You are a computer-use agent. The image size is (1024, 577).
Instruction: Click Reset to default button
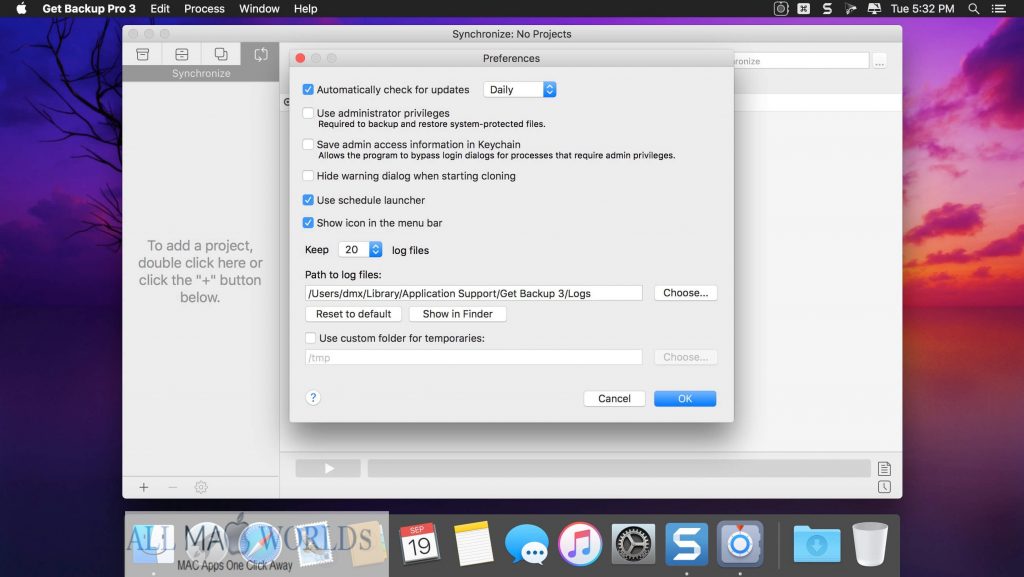pyautogui.click(x=353, y=314)
